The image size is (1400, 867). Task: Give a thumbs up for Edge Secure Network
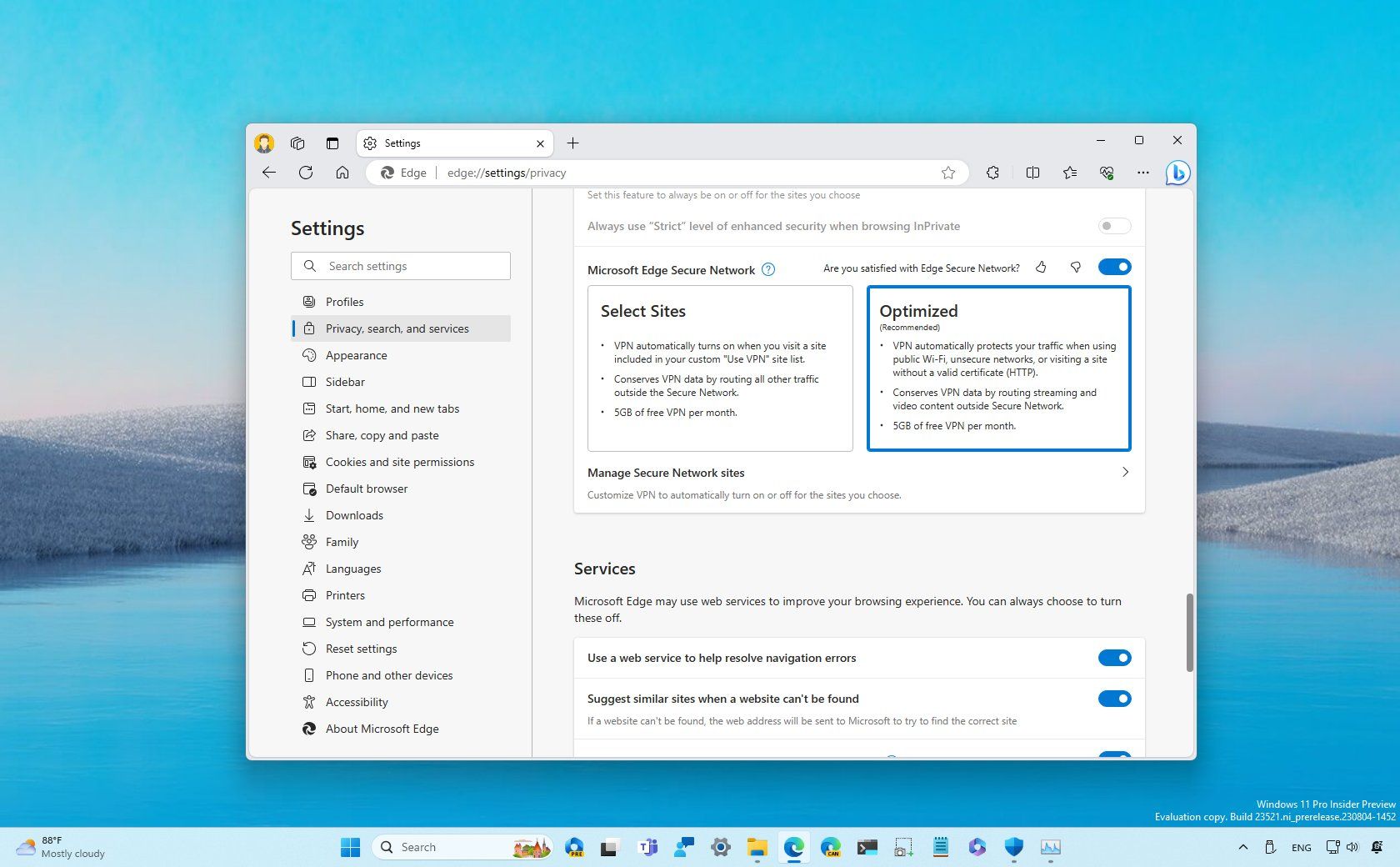coord(1041,268)
